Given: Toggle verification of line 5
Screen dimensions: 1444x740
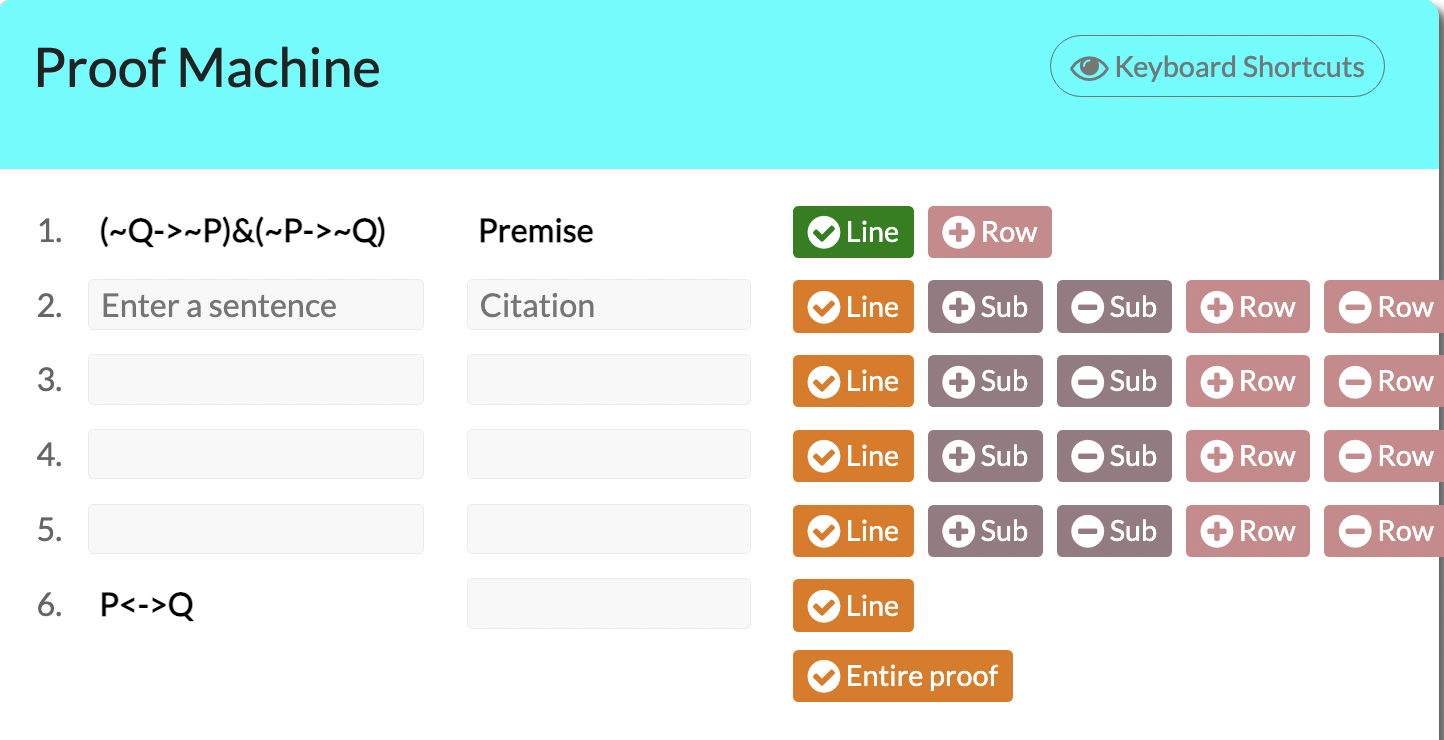Looking at the screenshot, I should pyautogui.click(x=853, y=531).
